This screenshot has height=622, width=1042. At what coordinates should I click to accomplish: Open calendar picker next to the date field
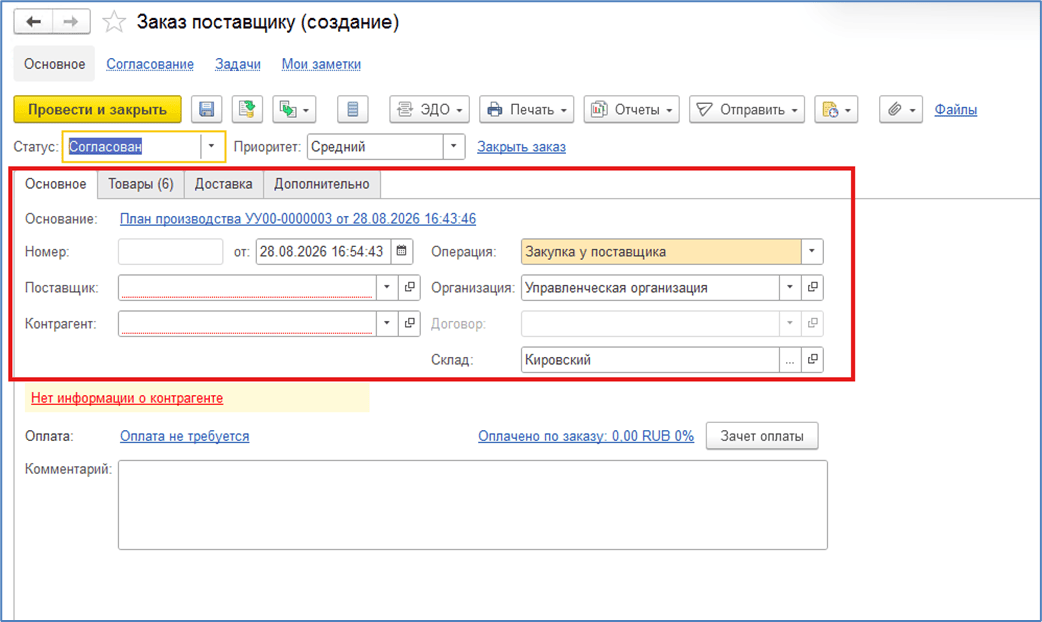point(401,251)
